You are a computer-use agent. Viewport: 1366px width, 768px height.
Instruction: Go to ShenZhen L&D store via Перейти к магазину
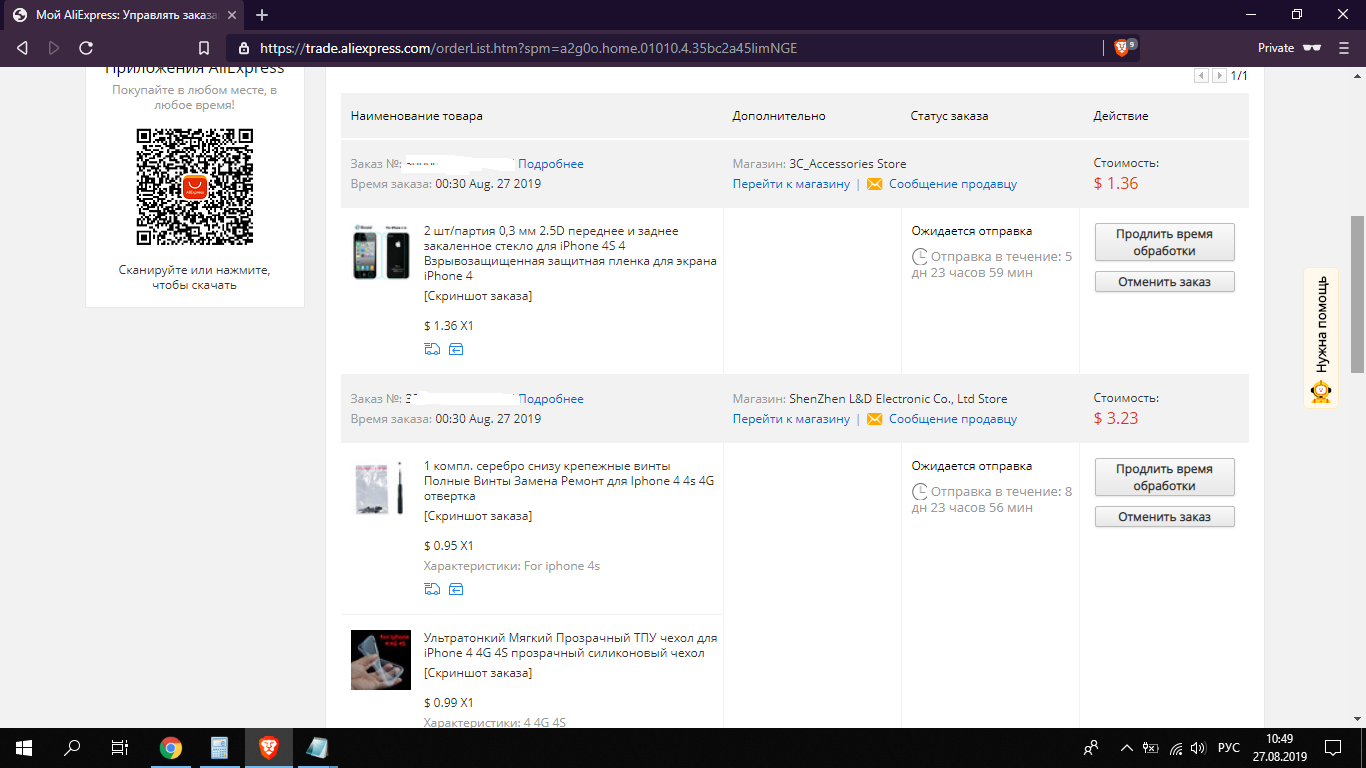pos(791,419)
